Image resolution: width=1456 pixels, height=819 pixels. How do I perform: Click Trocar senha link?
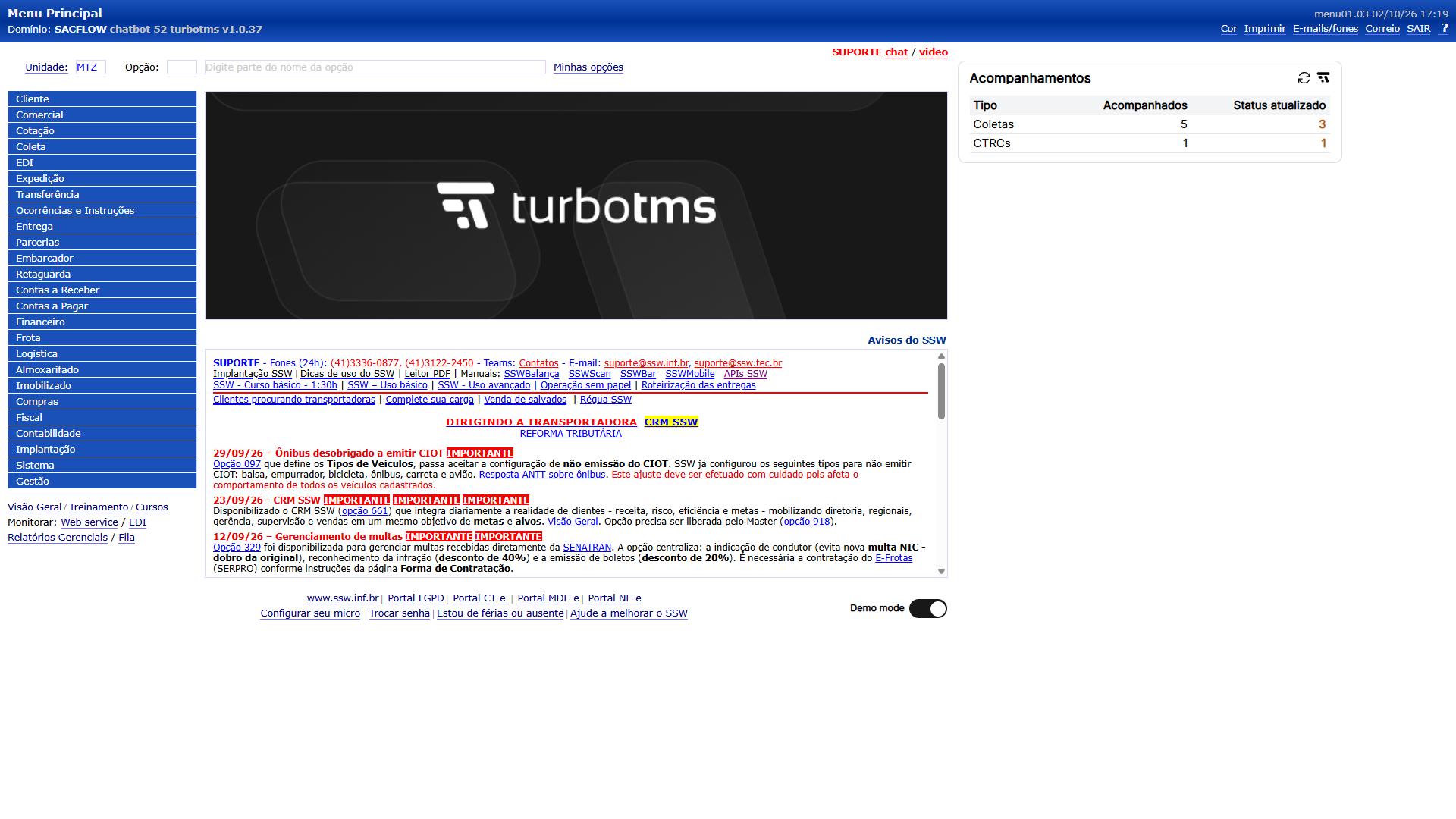(x=399, y=613)
